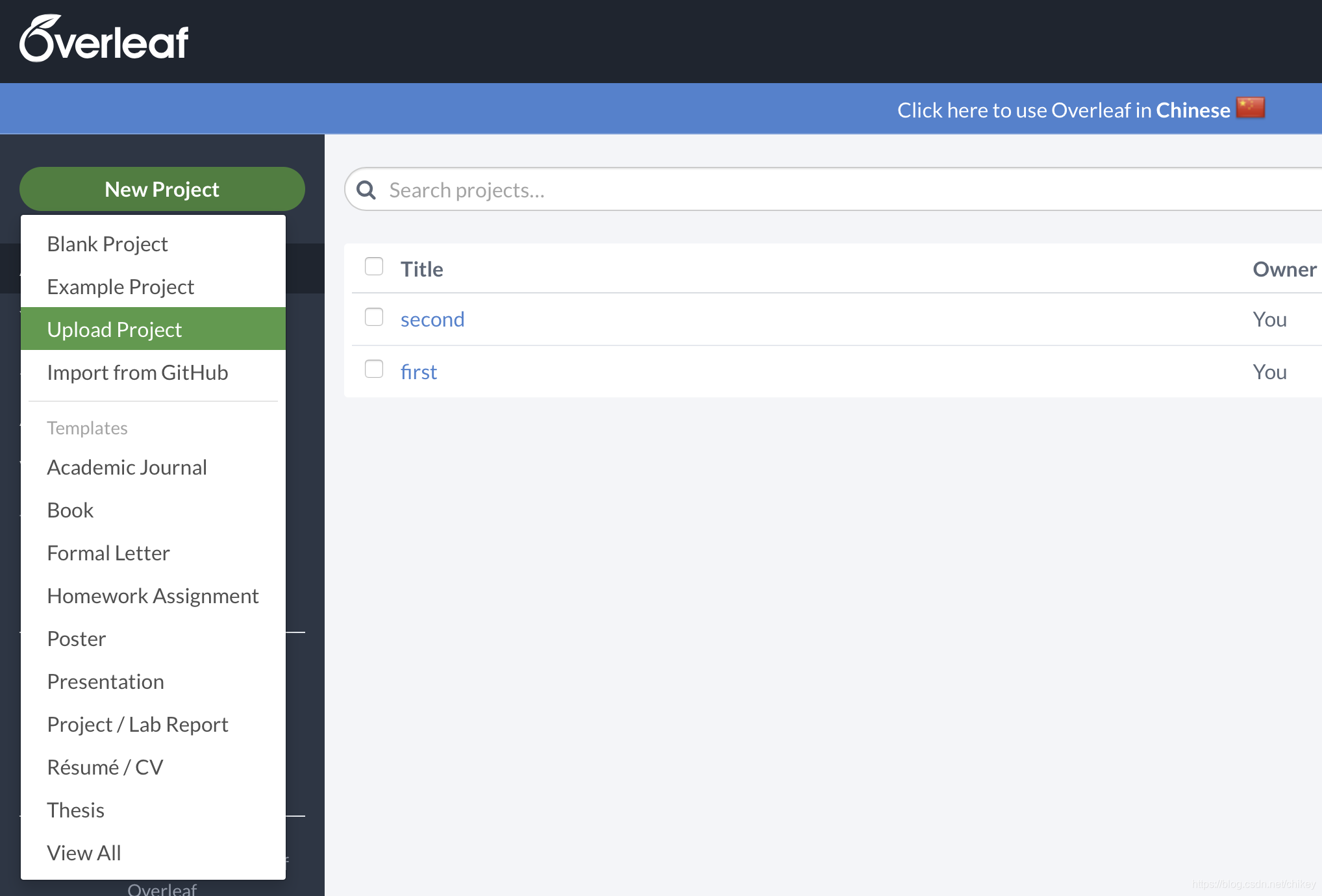The image size is (1322, 896).
Task: Click Upload Project menu entry
Action: 115,330
